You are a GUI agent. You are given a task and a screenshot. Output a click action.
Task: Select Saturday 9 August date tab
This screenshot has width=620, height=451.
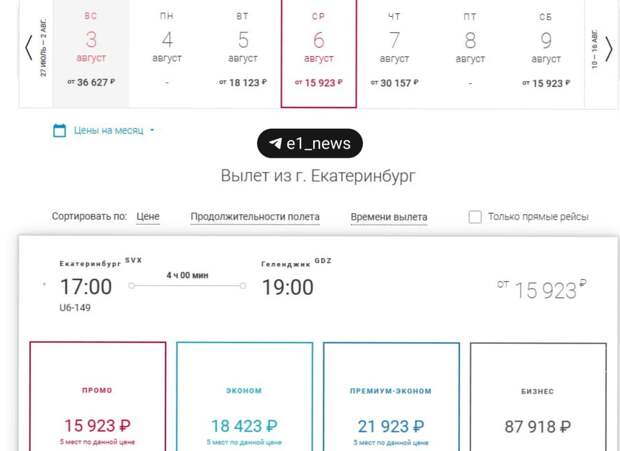click(x=546, y=53)
